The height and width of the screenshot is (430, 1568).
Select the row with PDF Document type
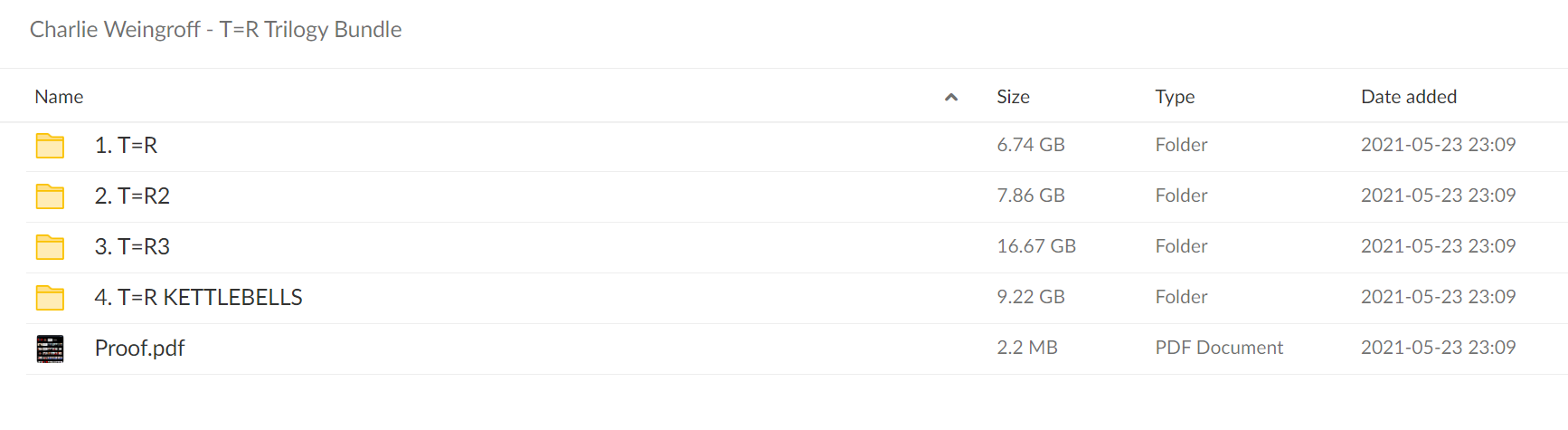point(797,349)
